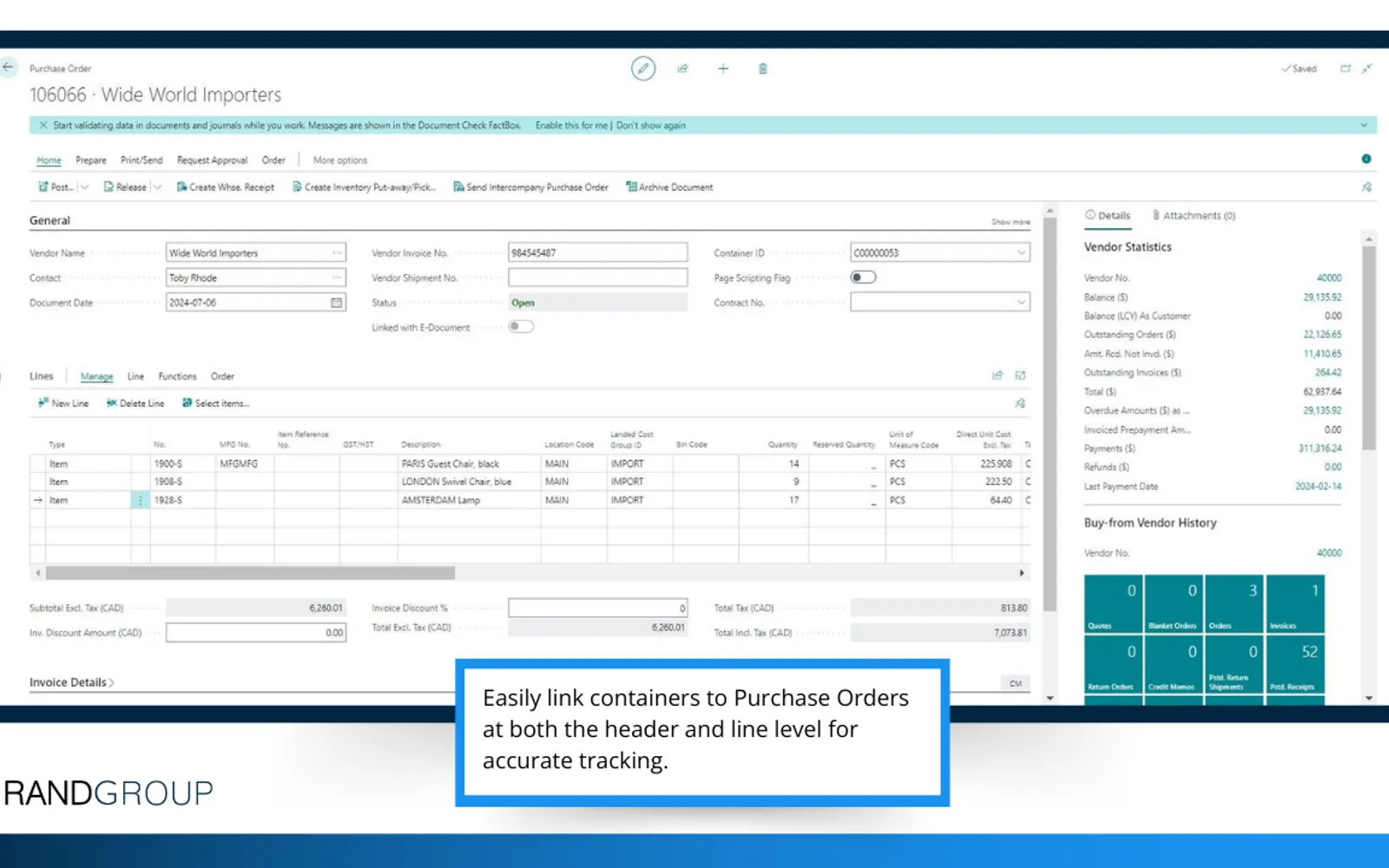Image resolution: width=1389 pixels, height=868 pixels.
Task: Open row options for item 1928-S
Action: coord(140,500)
